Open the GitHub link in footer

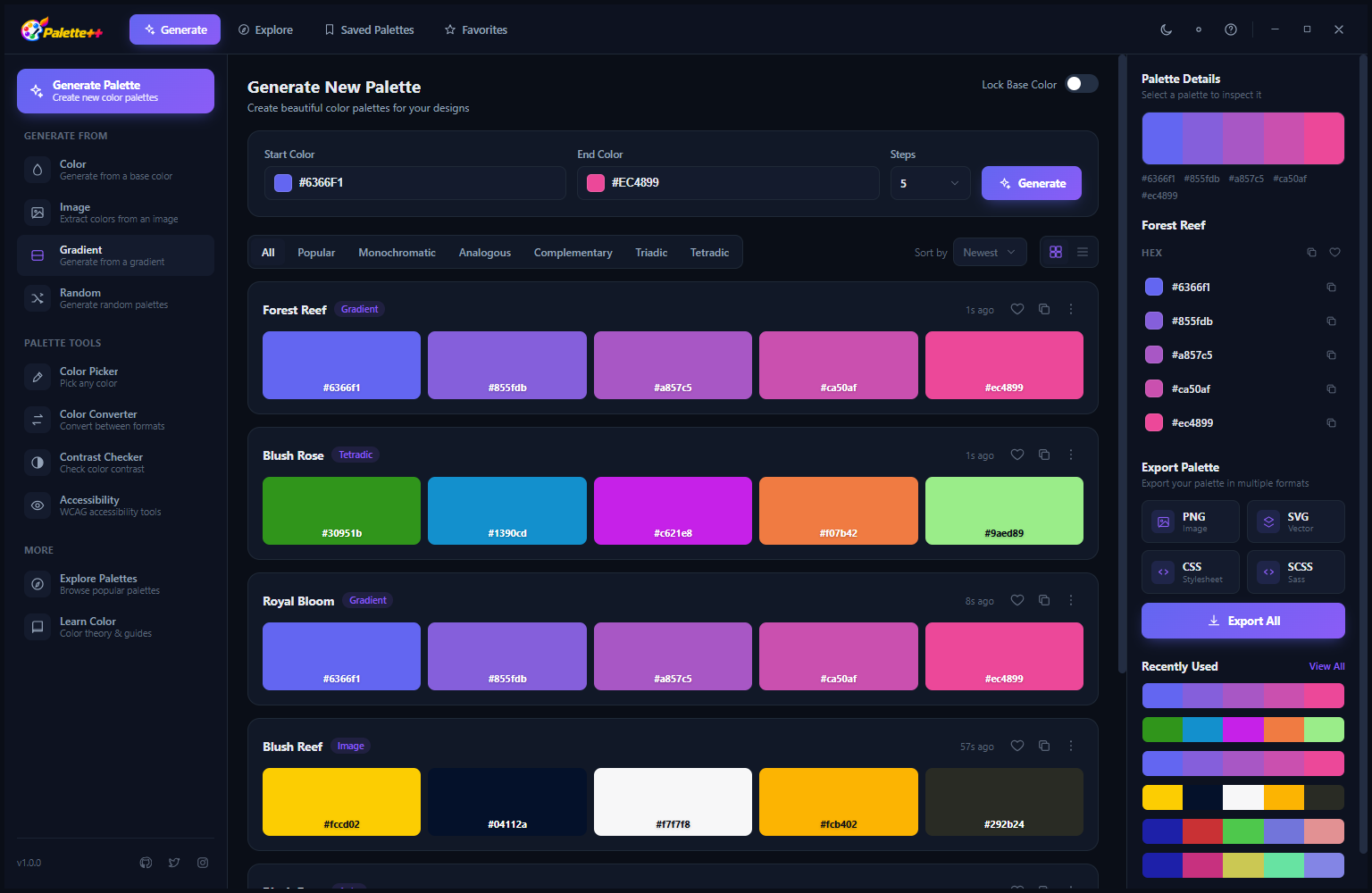tap(146, 863)
